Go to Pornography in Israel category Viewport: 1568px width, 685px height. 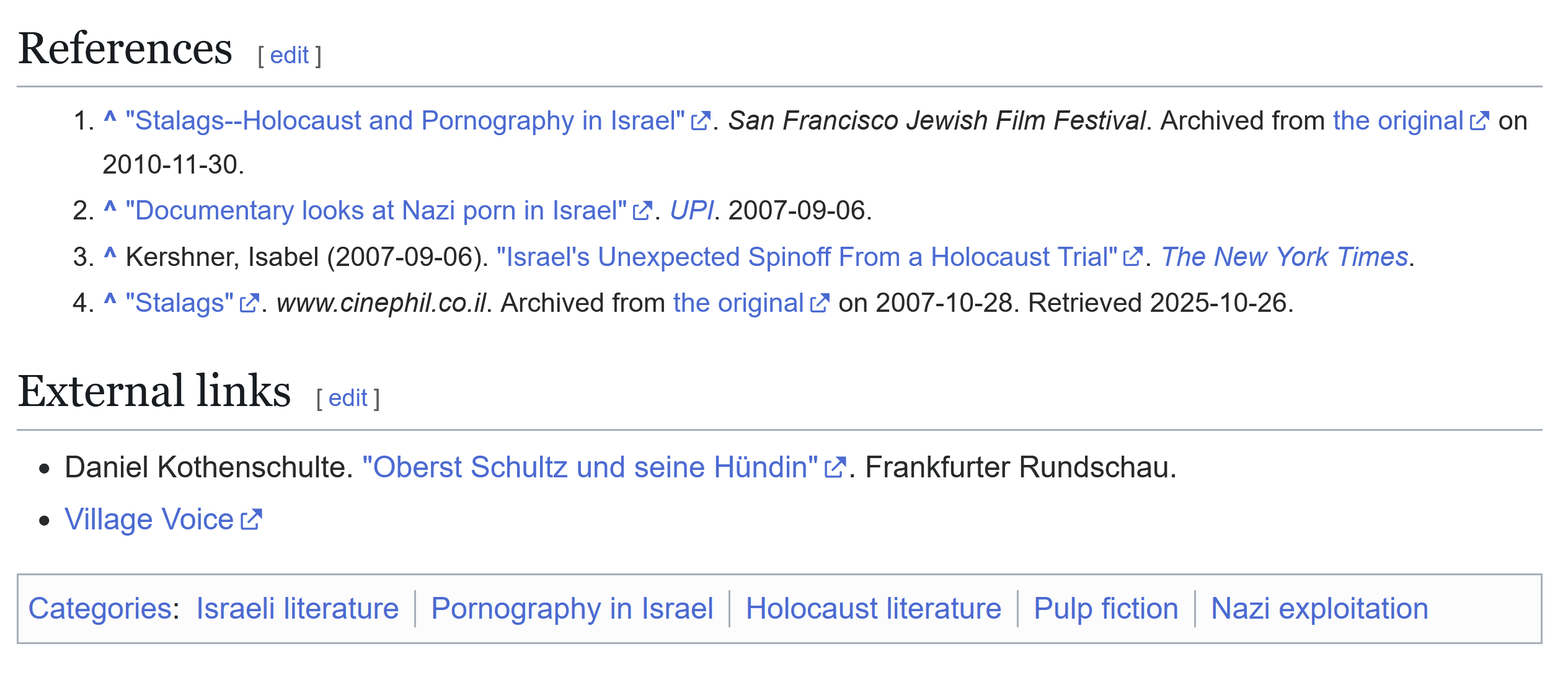click(572, 609)
